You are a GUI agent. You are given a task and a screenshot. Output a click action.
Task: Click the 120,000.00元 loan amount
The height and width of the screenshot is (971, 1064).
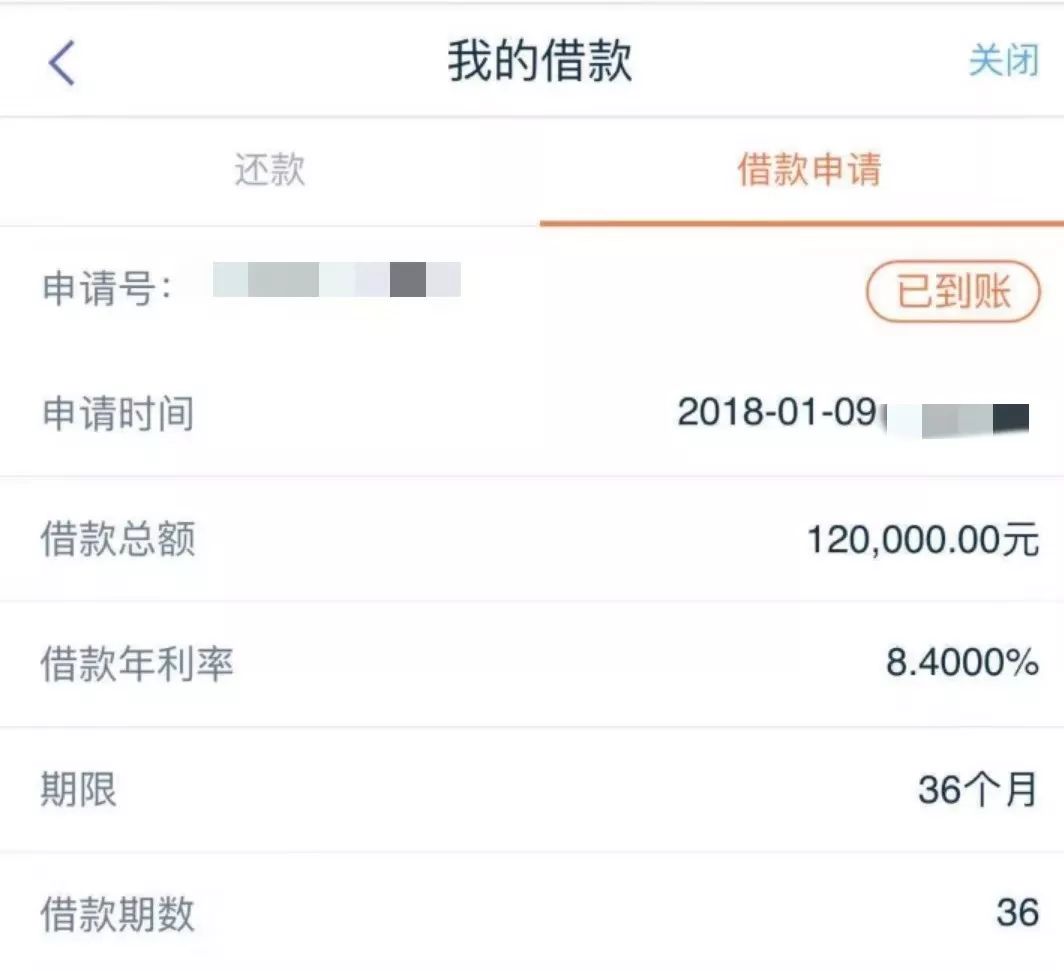[922, 540]
